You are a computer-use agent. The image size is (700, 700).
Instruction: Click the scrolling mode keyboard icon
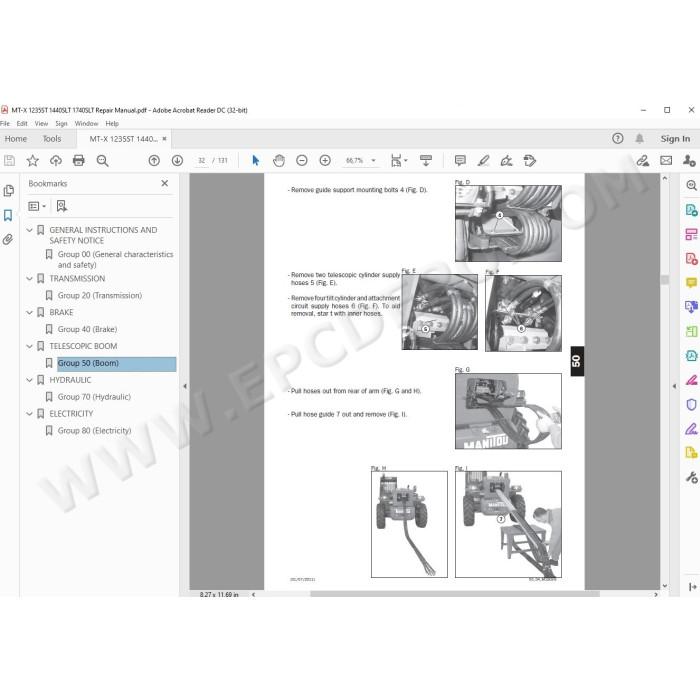tap(426, 160)
